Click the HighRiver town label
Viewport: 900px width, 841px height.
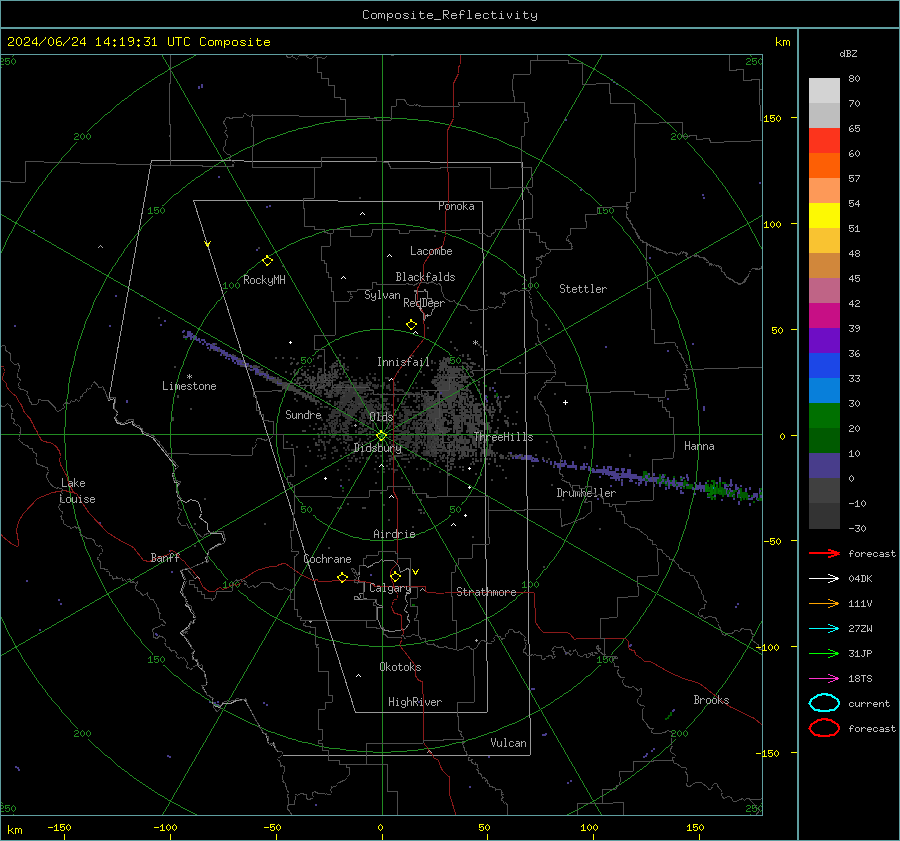[x=415, y=702]
